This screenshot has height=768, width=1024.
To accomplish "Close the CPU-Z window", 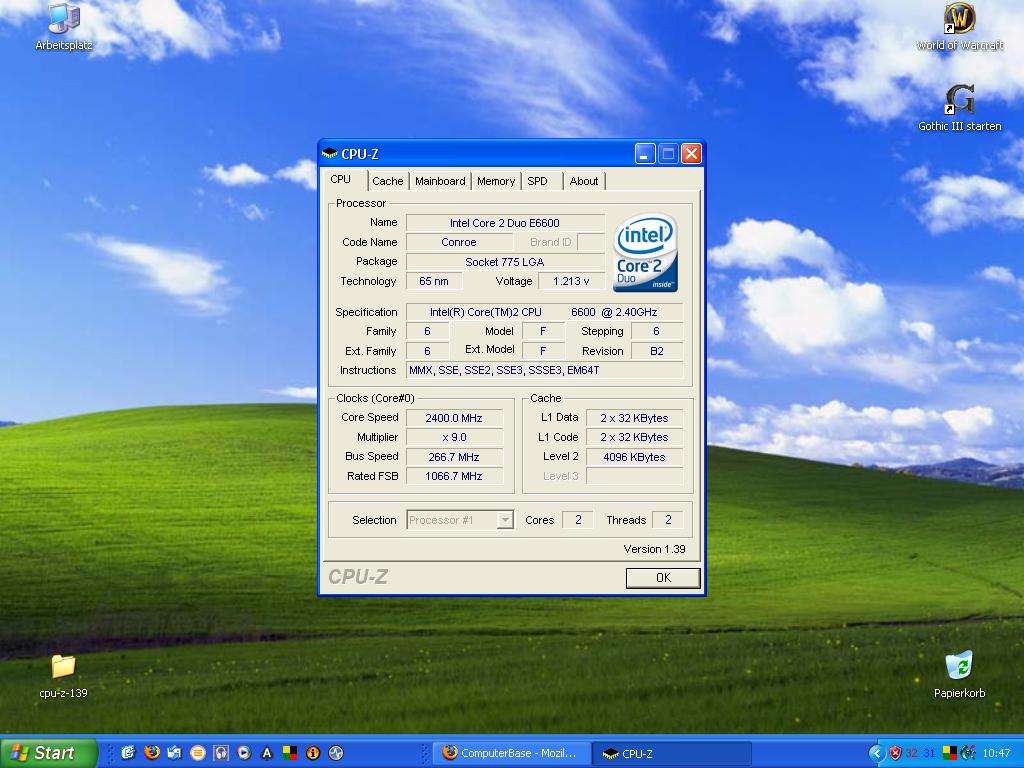I will click(x=691, y=154).
